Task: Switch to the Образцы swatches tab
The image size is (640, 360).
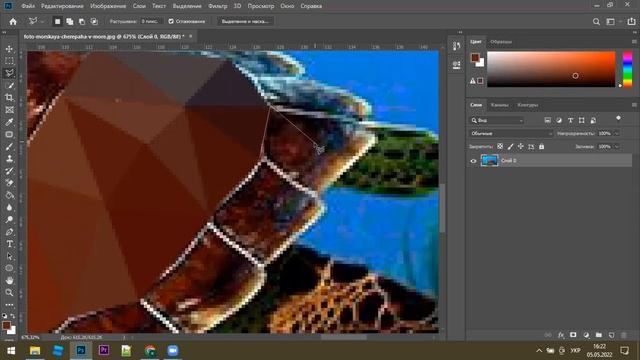Action: pyautogui.click(x=501, y=42)
